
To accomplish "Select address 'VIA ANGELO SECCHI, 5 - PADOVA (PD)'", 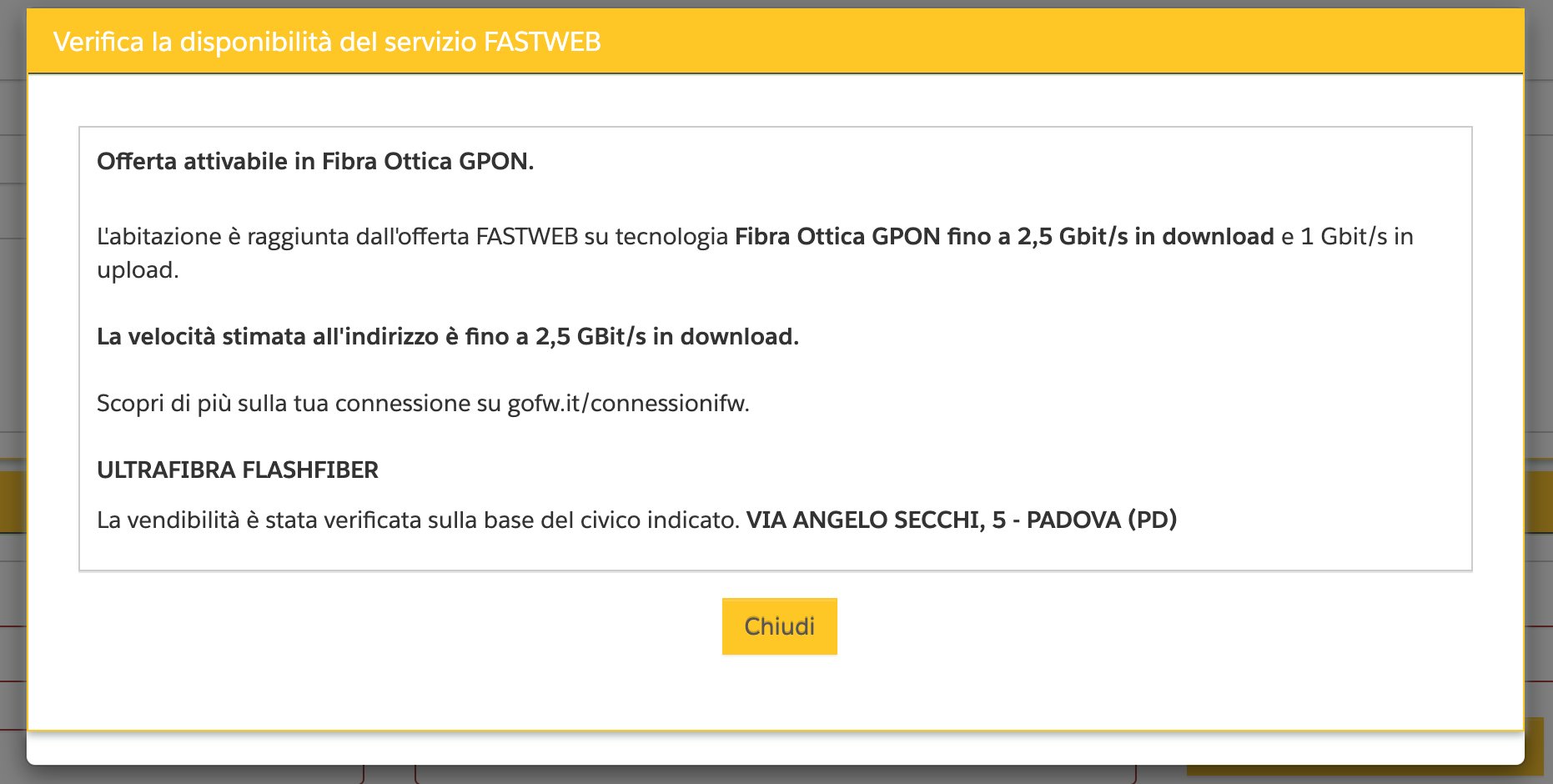I will click(x=962, y=520).
